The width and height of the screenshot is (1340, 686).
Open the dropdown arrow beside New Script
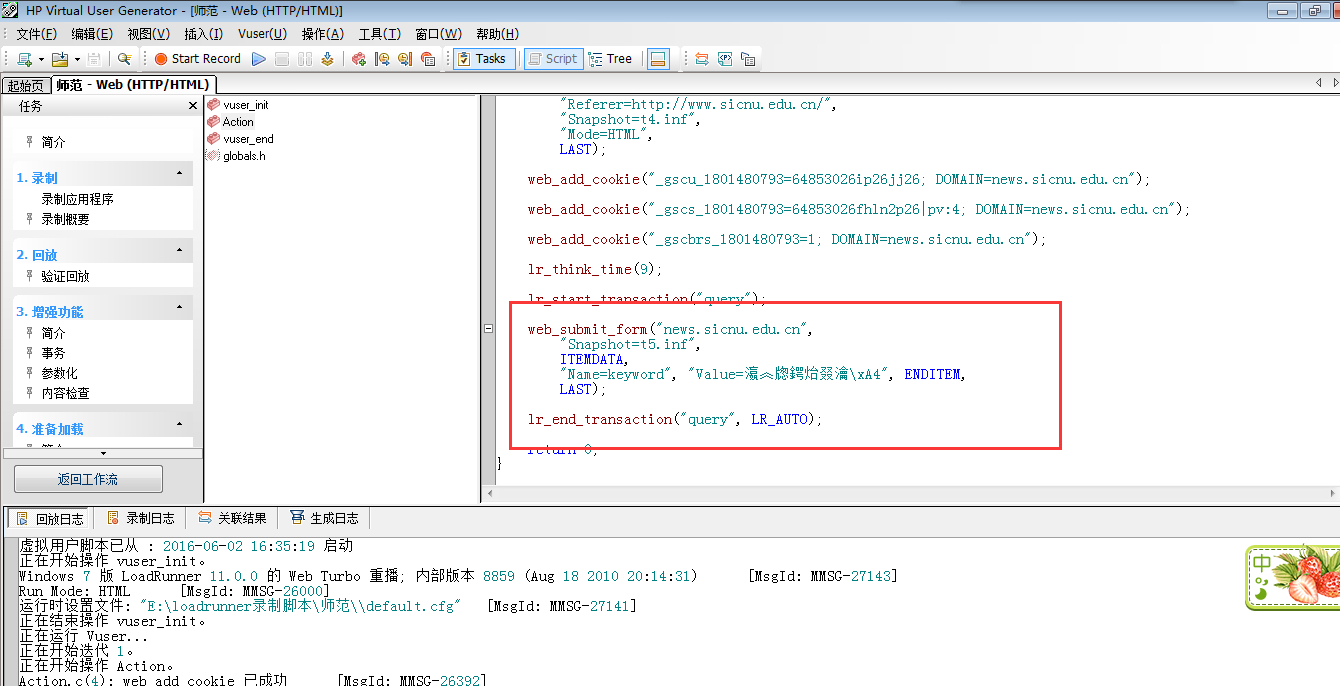coord(41,59)
